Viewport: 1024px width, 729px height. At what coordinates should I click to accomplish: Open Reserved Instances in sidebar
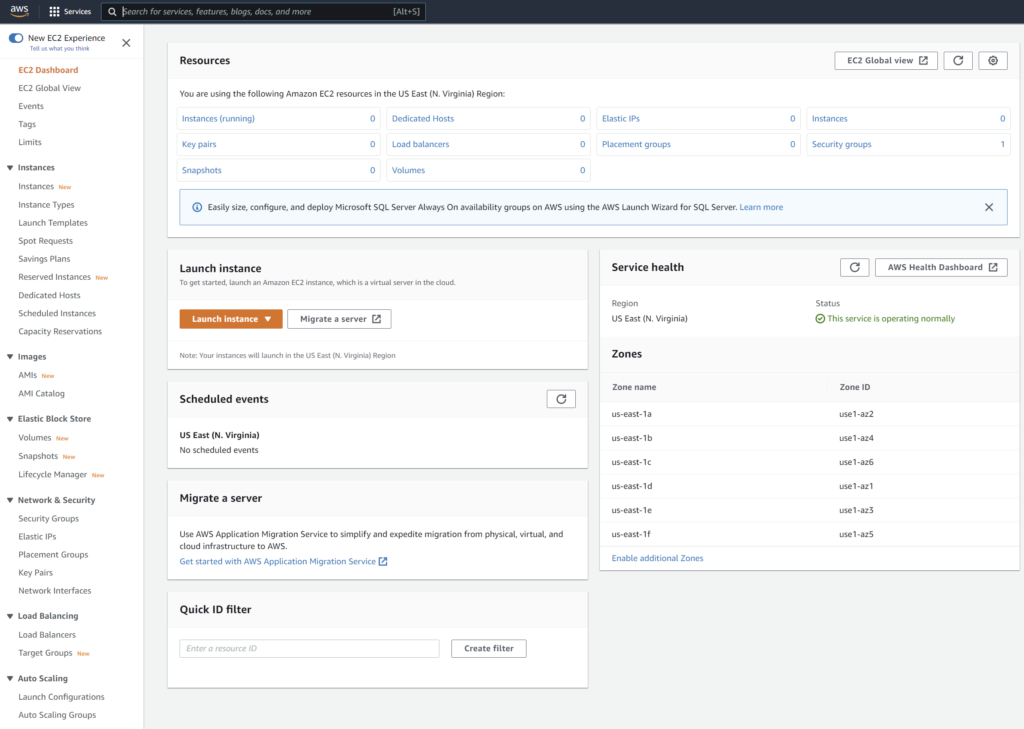tap(54, 277)
